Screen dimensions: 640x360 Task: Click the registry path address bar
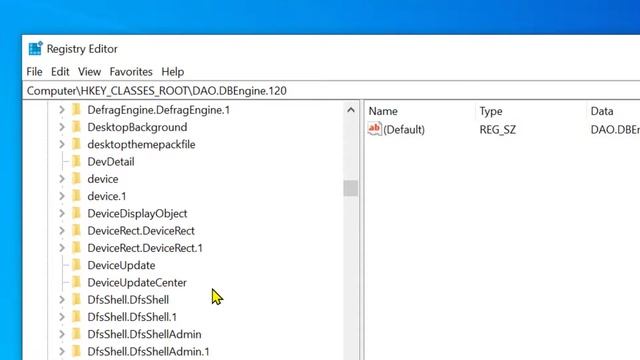(x=331, y=91)
